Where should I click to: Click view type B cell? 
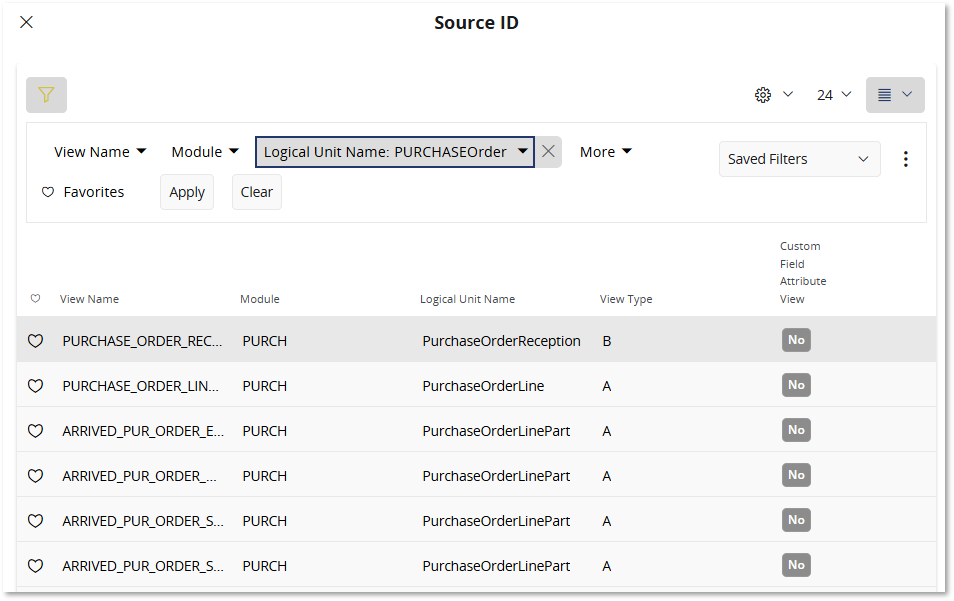[607, 341]
